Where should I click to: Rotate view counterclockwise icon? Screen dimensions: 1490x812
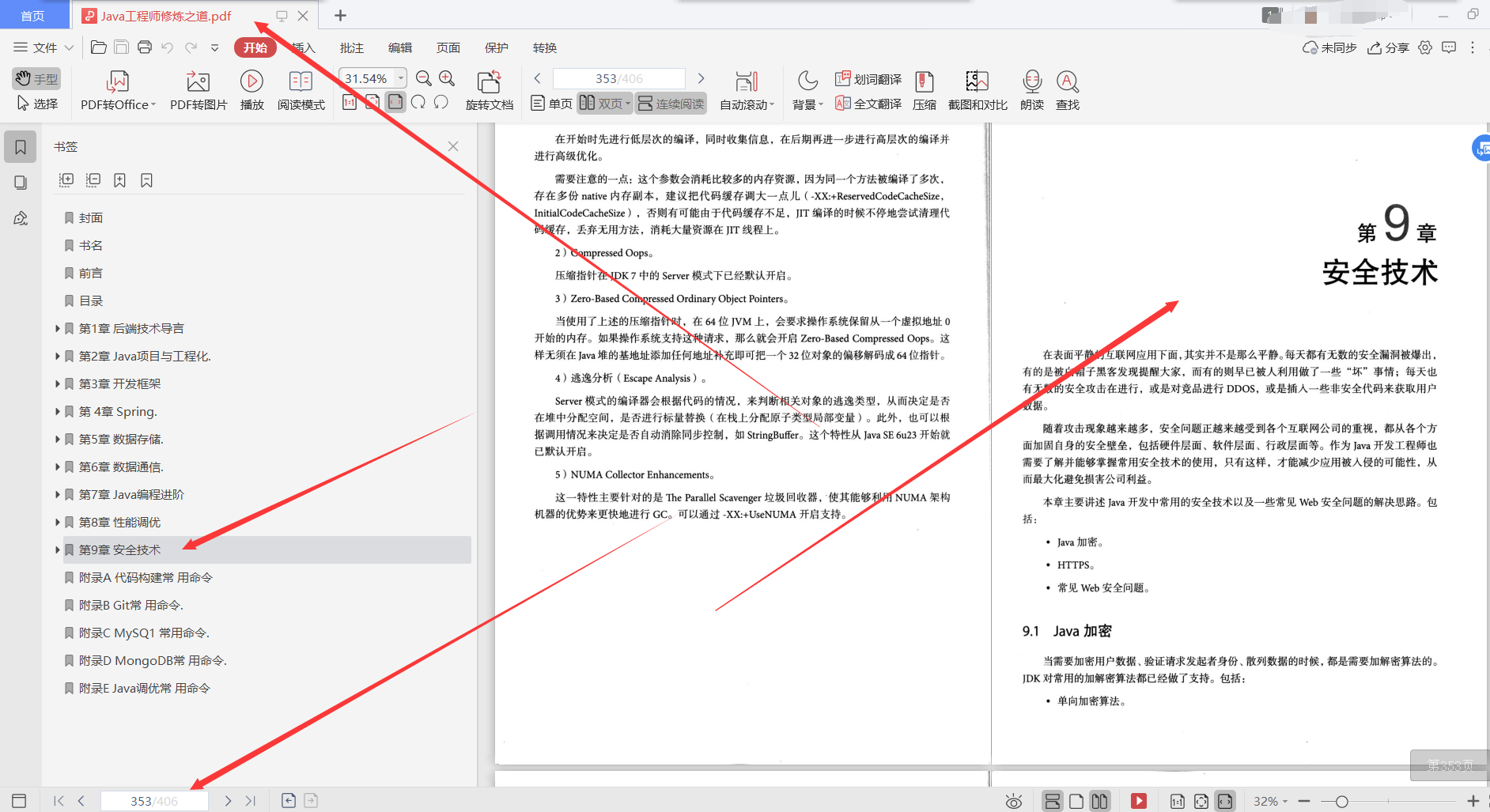pos(441,102)
